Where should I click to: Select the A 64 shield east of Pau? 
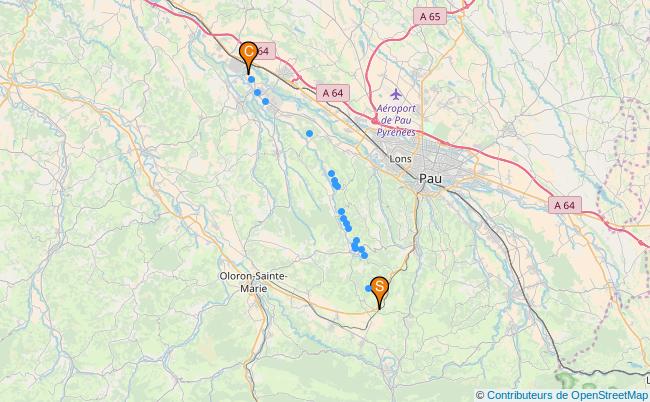coord(565,205)
